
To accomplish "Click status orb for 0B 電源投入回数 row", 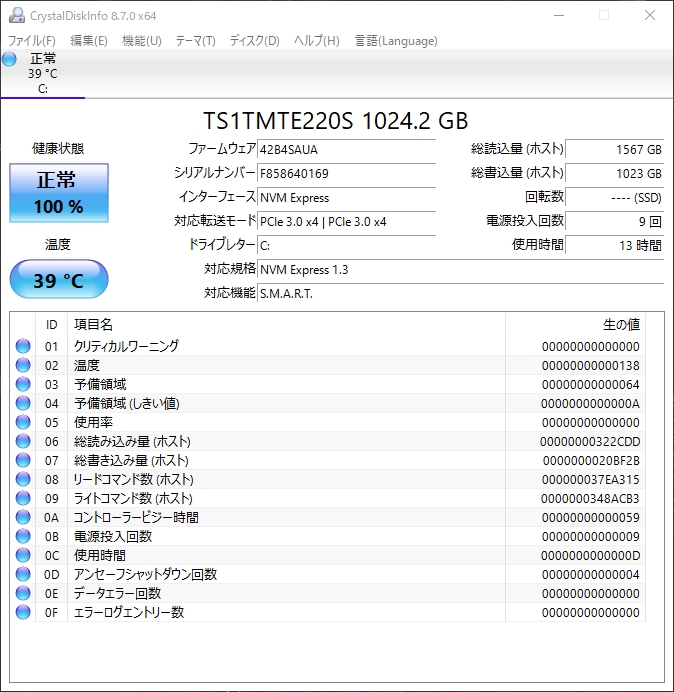I will tap(23, 536).
